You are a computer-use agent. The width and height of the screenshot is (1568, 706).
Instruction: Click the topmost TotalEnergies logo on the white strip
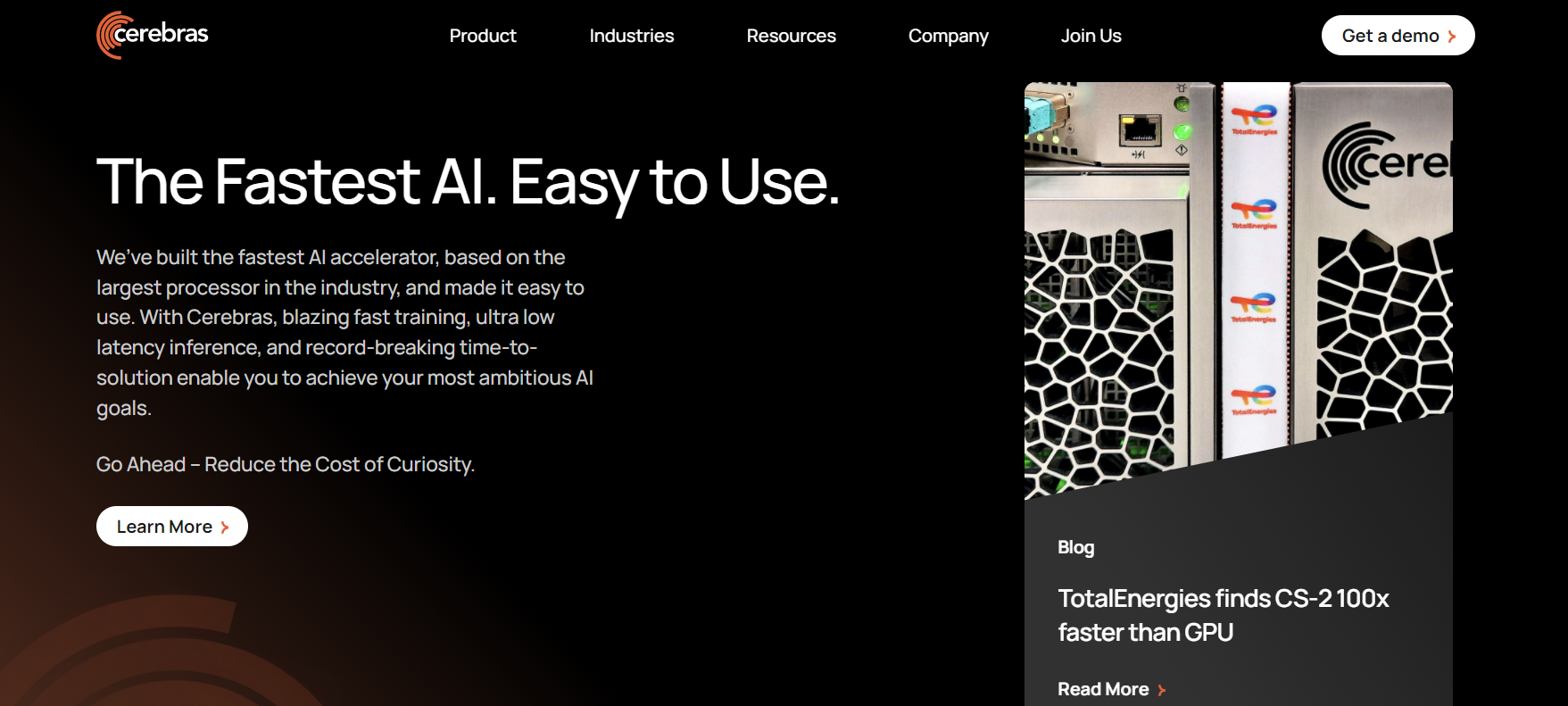pos(1254,118)
